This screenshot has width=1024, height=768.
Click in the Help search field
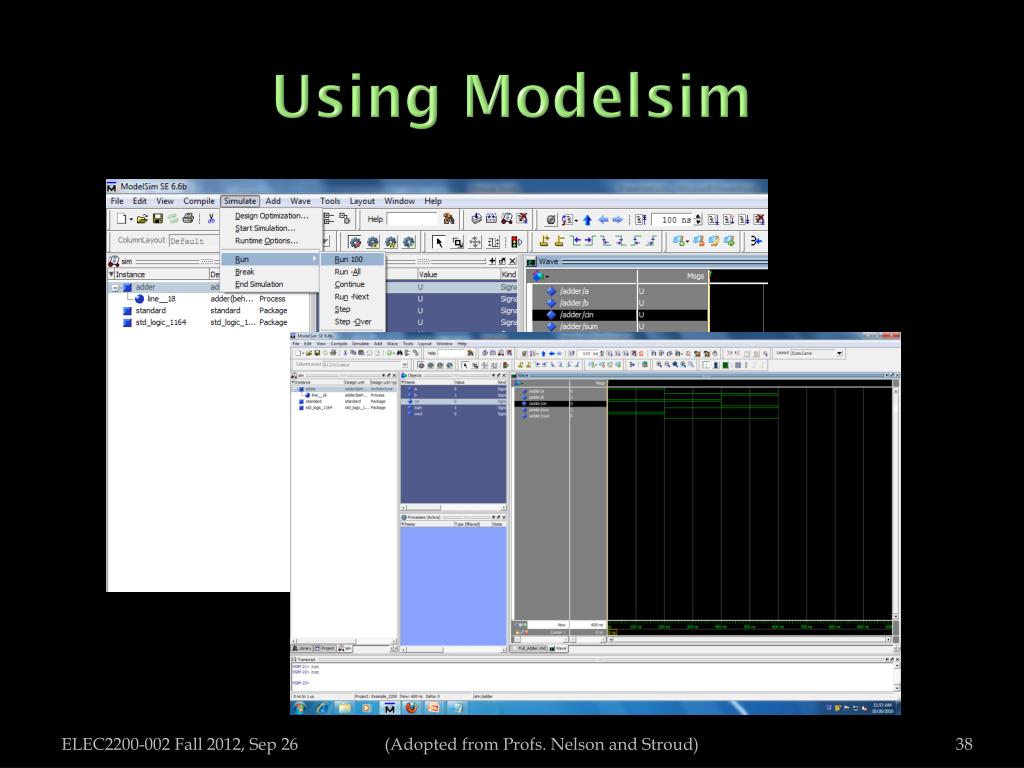click(413, 219)
